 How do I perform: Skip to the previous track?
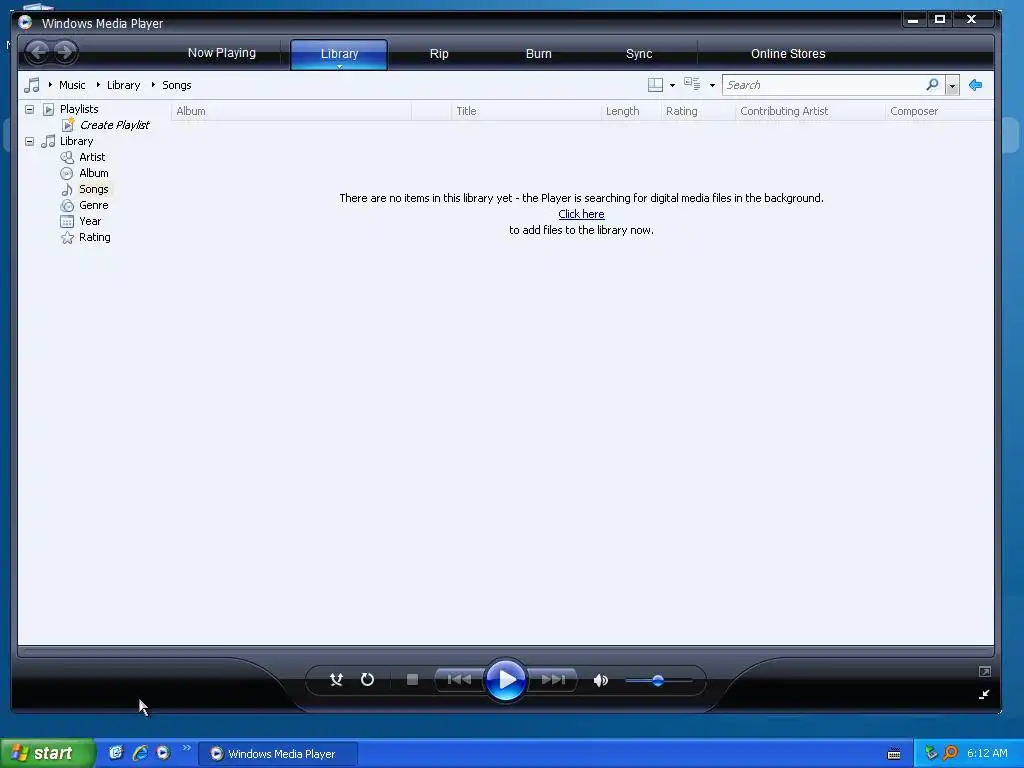pos(459,680)
